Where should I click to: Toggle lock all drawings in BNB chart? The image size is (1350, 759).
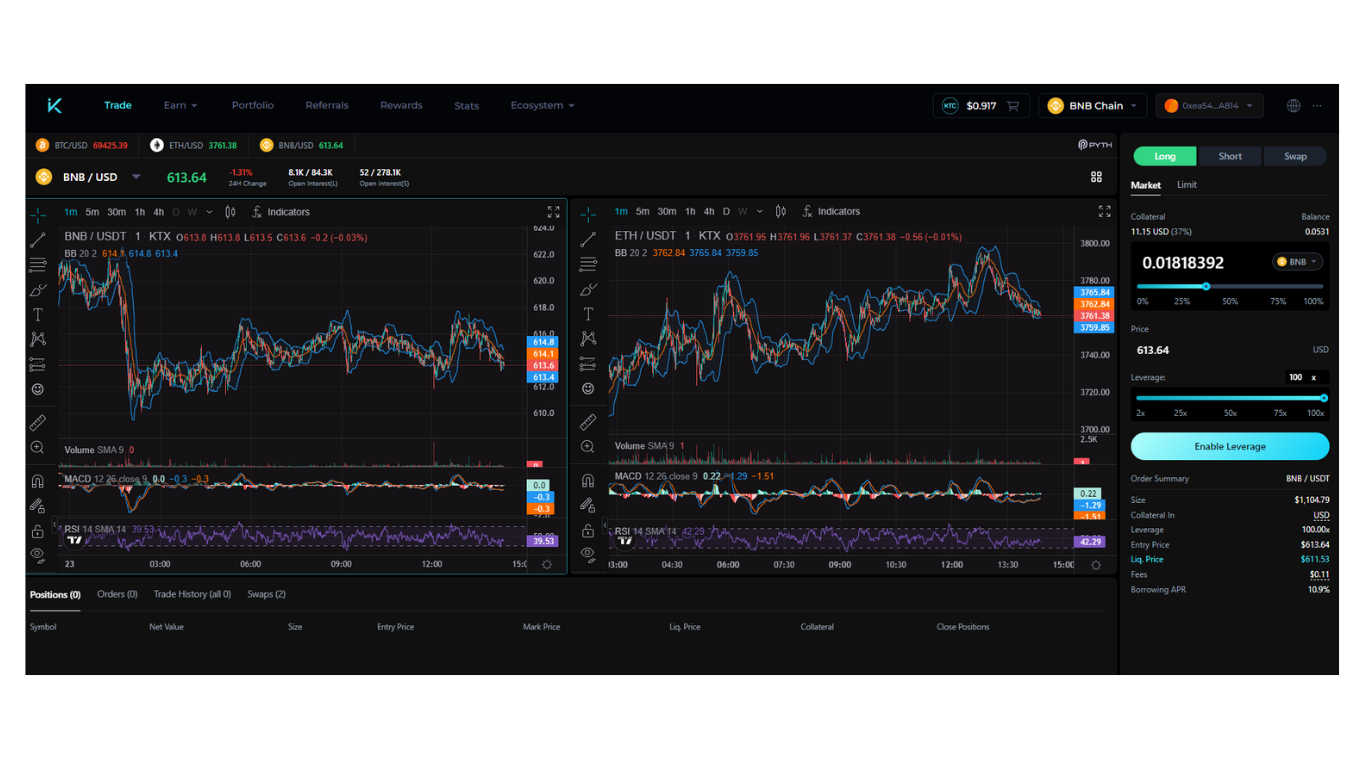pos(37,530)
